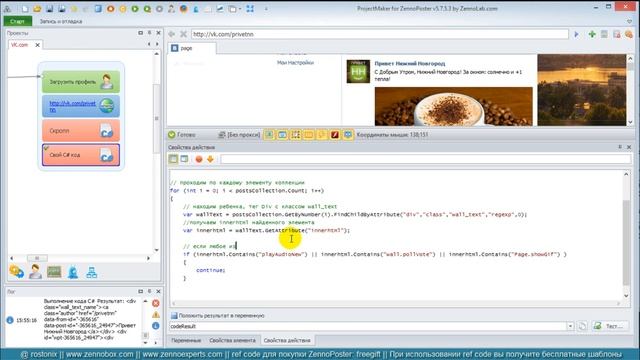Screen dimensions: 640x360
Task: Click the coffee cup image thumbnail
Action: [453, 106]
